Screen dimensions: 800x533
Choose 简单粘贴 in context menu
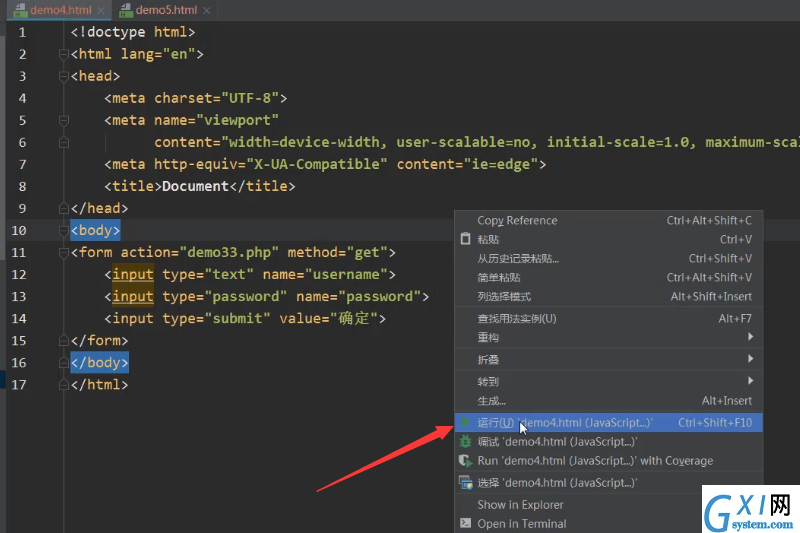609,277
